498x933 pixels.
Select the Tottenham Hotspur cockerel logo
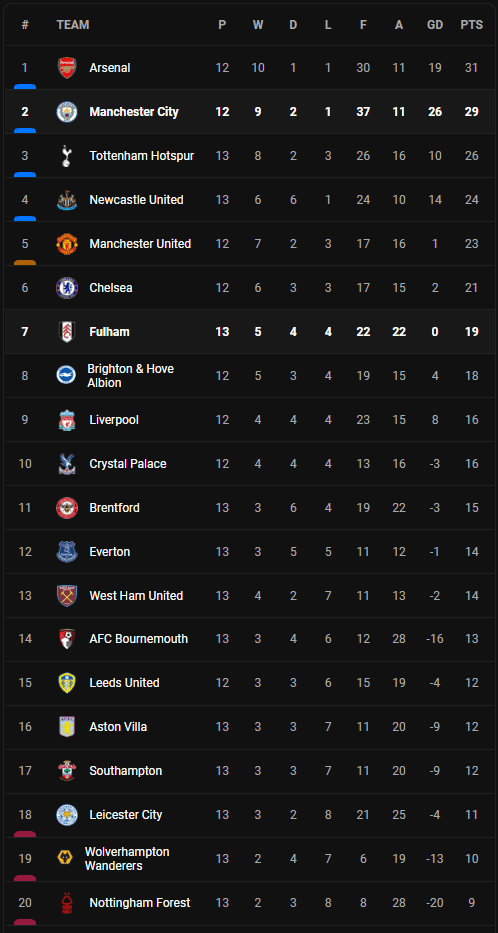point(67,156)
